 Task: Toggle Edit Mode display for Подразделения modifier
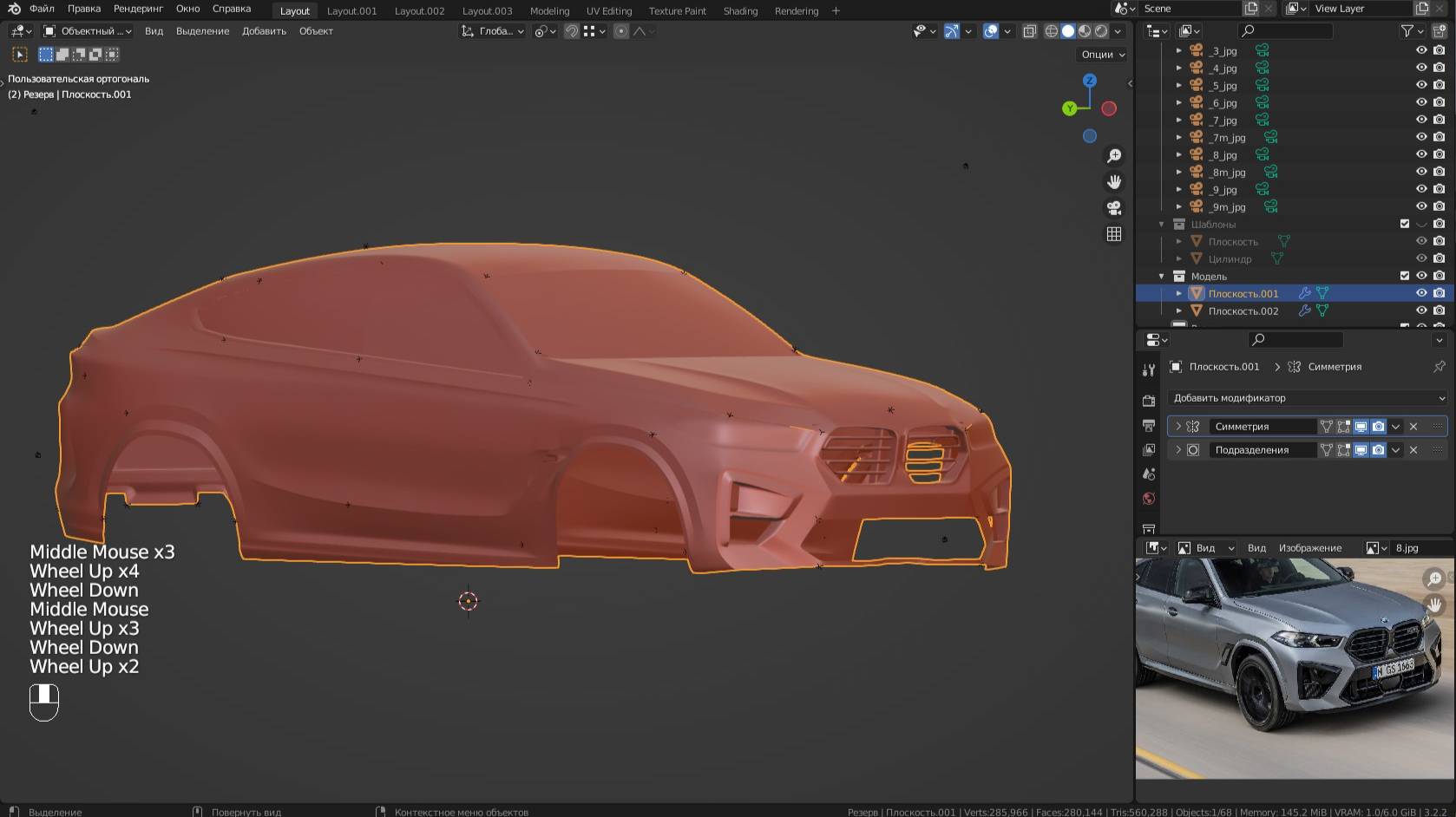tap(1343, 449)
